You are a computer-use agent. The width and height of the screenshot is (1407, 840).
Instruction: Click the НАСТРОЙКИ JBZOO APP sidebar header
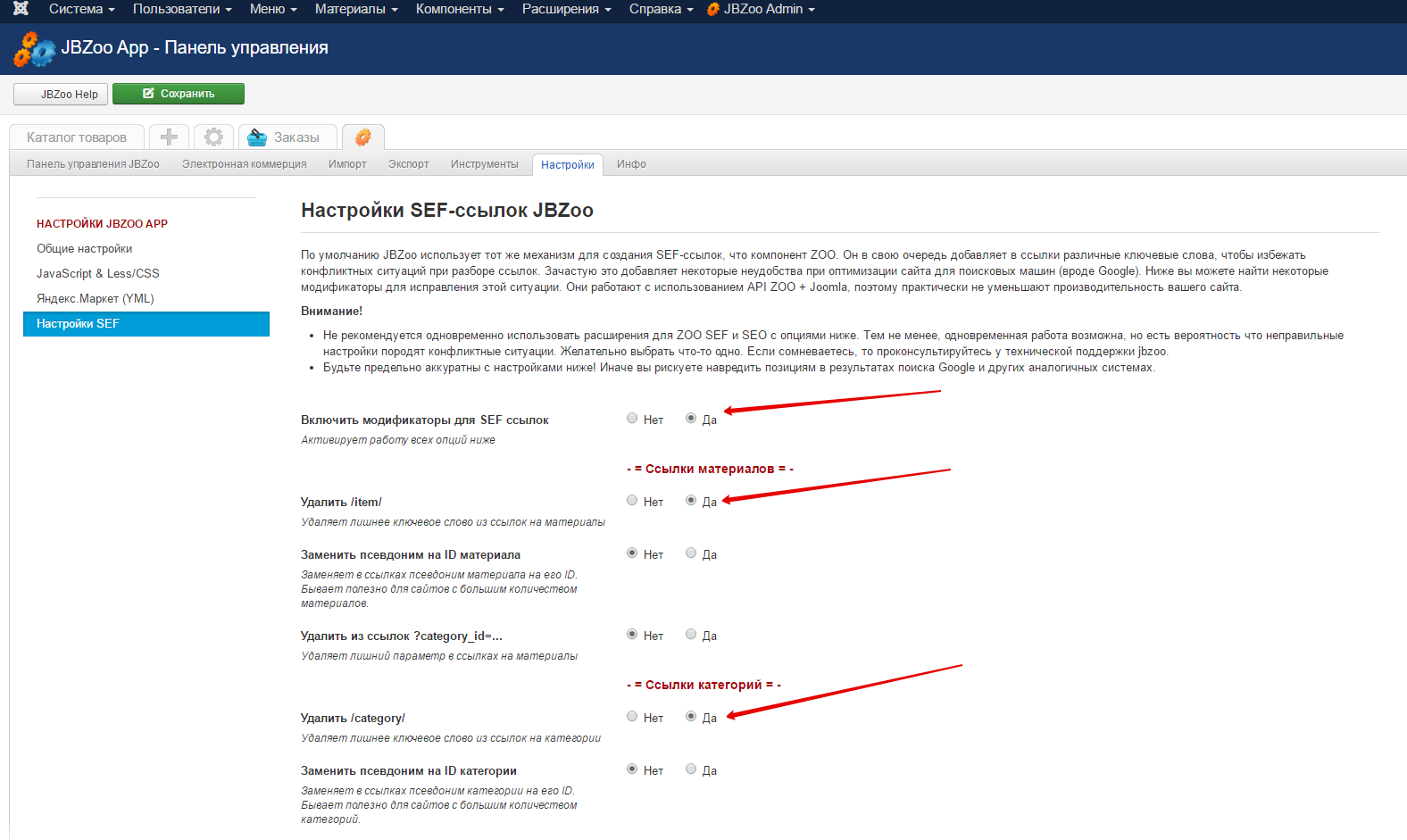point(102,224)
